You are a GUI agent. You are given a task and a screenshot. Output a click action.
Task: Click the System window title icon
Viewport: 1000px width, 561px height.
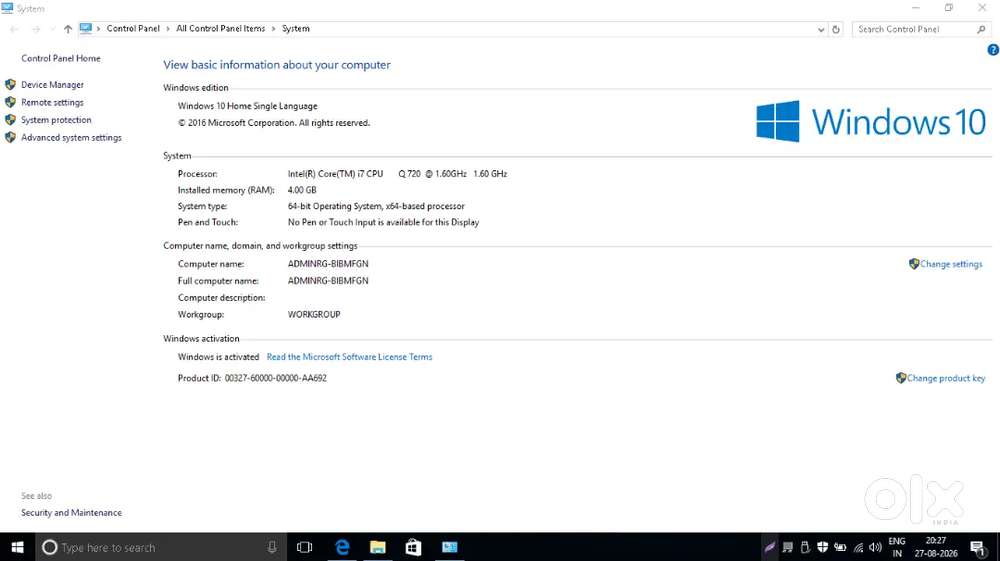tap(7, 8)
